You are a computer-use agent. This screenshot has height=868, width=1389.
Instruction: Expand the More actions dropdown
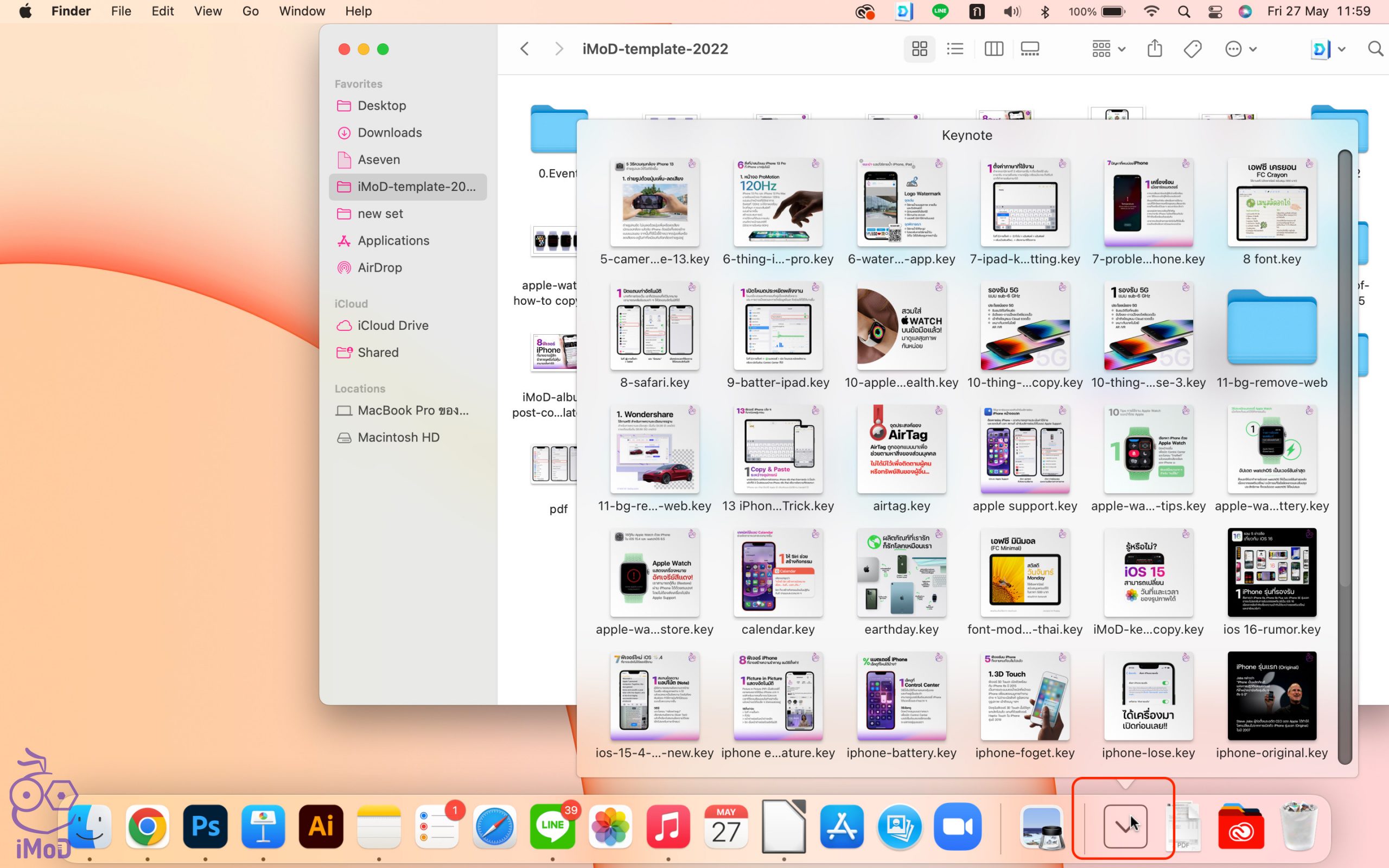coord(1240,49)
